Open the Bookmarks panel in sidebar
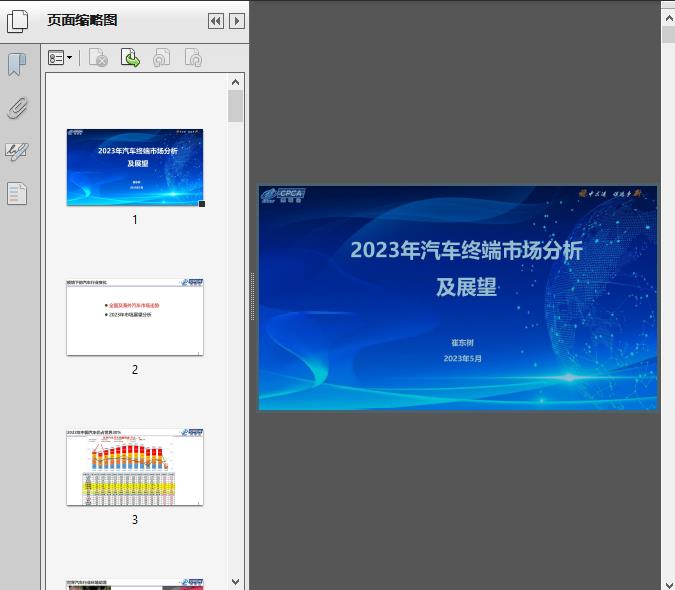The width and height of the screenshot is (675, 590). [x=17, y=65]
